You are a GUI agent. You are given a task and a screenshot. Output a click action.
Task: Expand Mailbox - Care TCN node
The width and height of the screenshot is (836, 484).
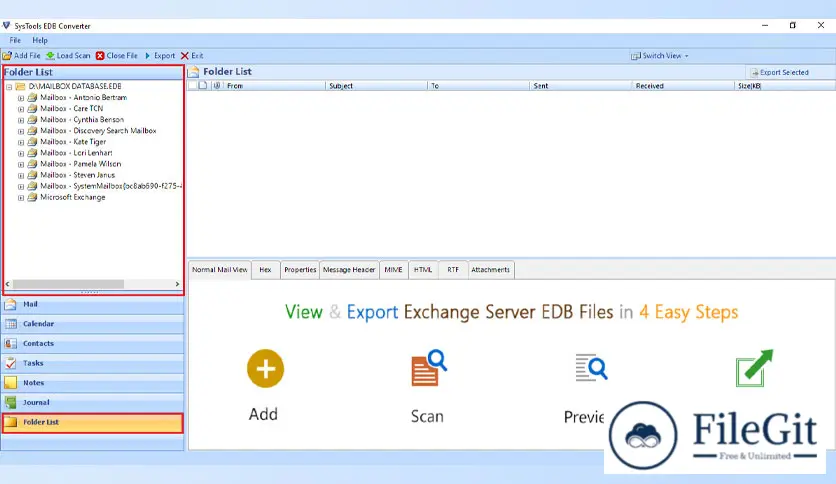pos(21,109)
